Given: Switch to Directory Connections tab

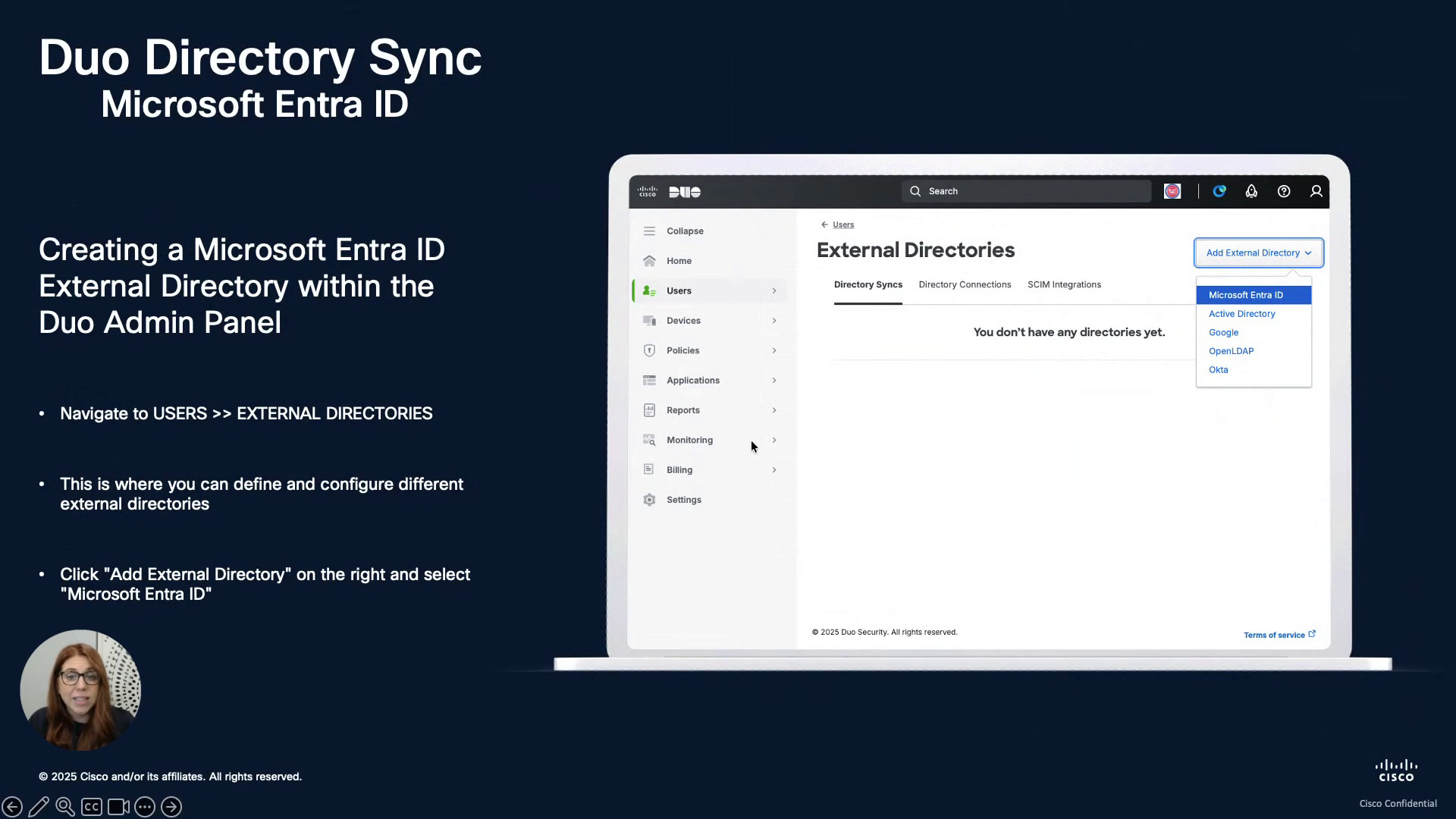Looking at the screenshot, I should point(965,285).
